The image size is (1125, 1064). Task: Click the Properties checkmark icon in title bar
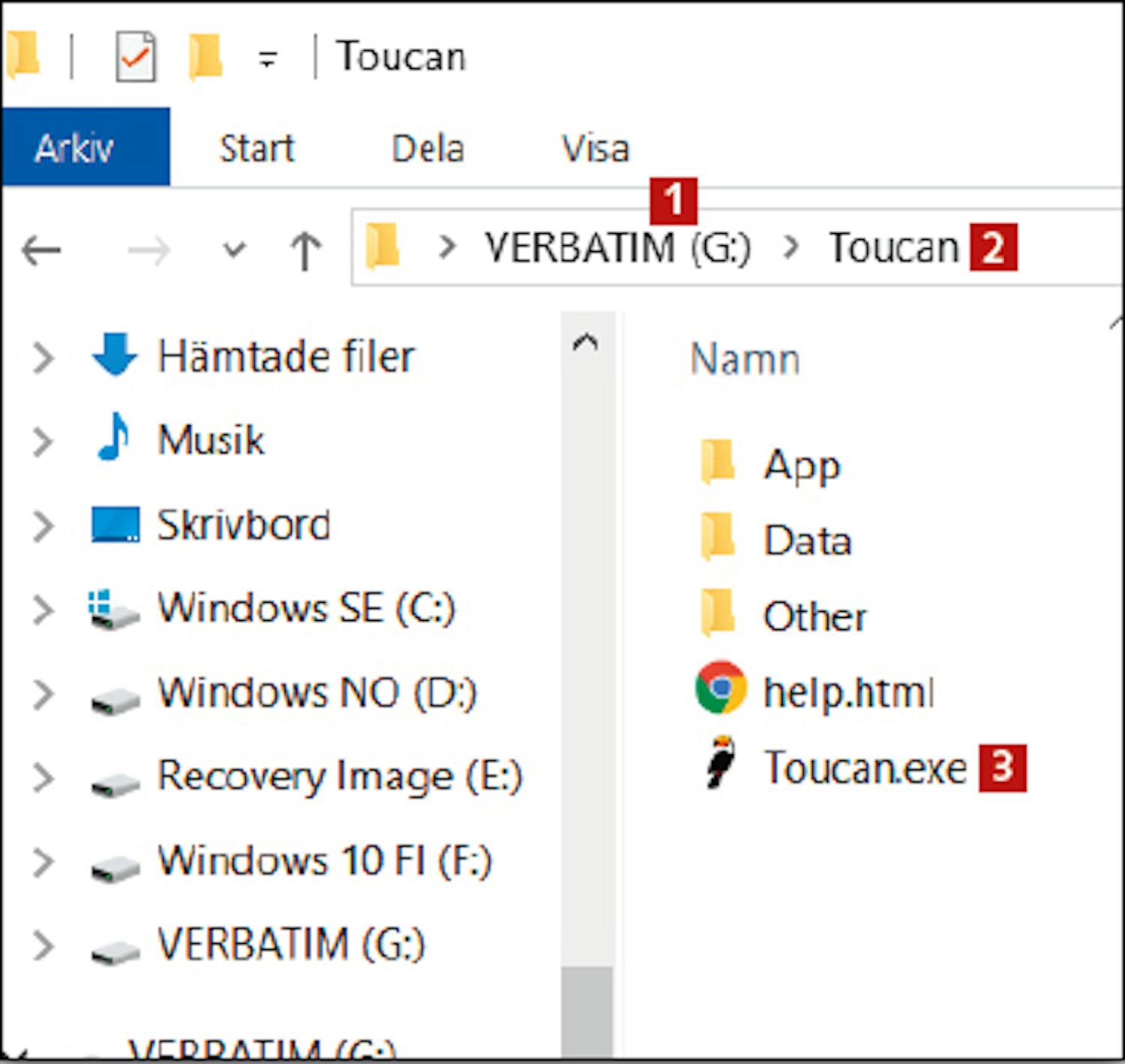[136, 57]
